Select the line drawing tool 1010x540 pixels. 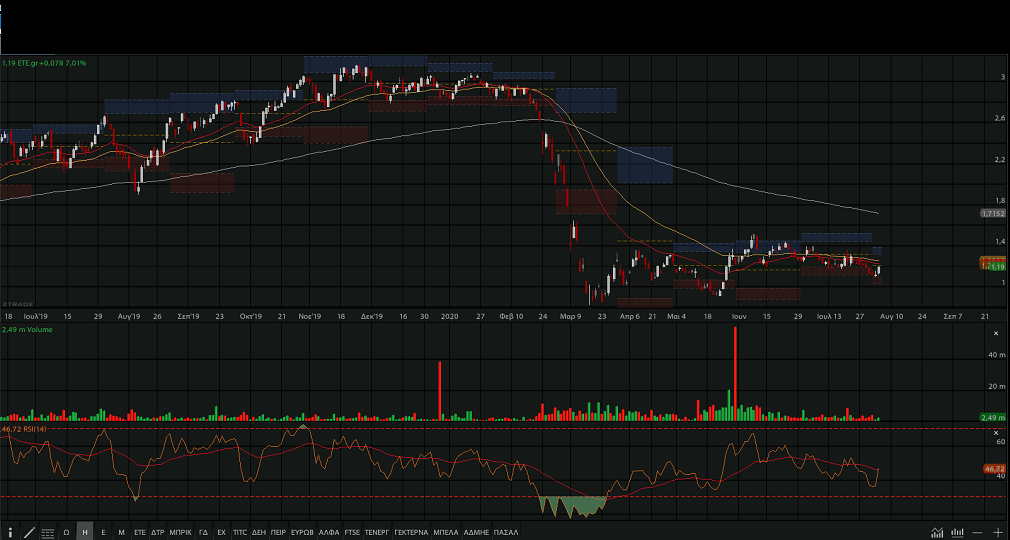pos(28,532)
